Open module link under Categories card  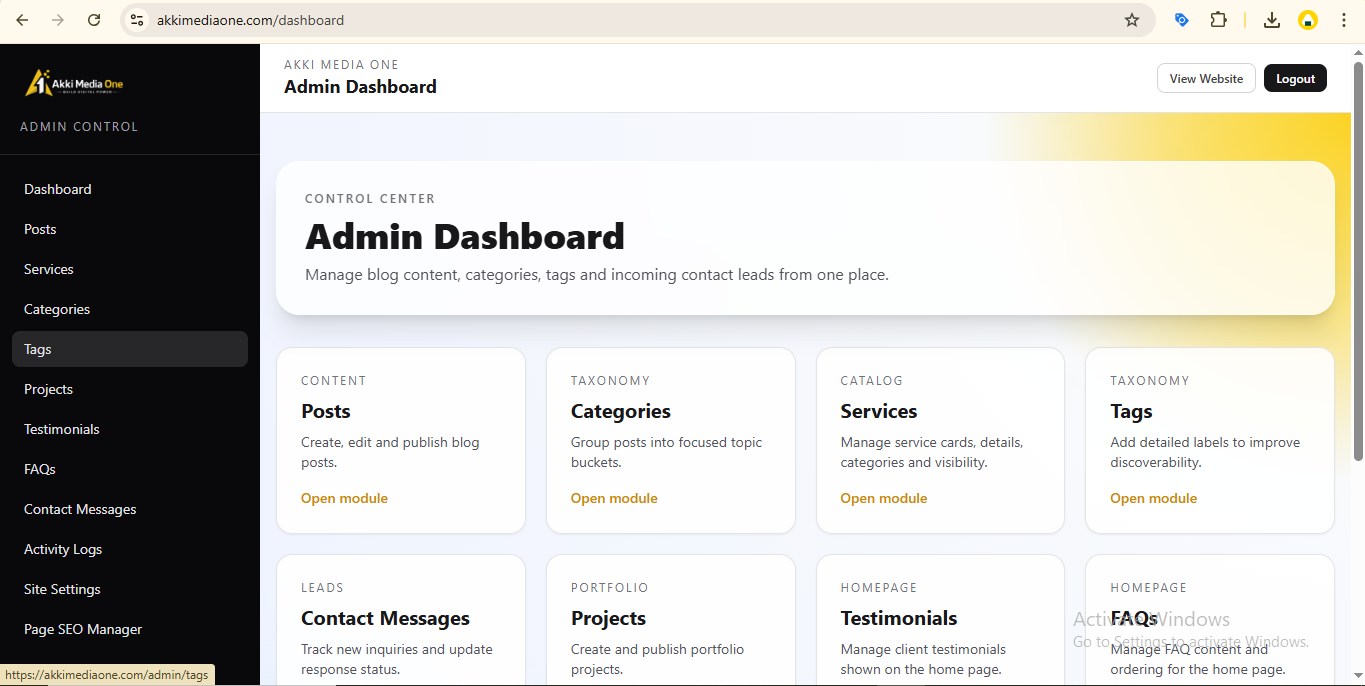point(614,497)
